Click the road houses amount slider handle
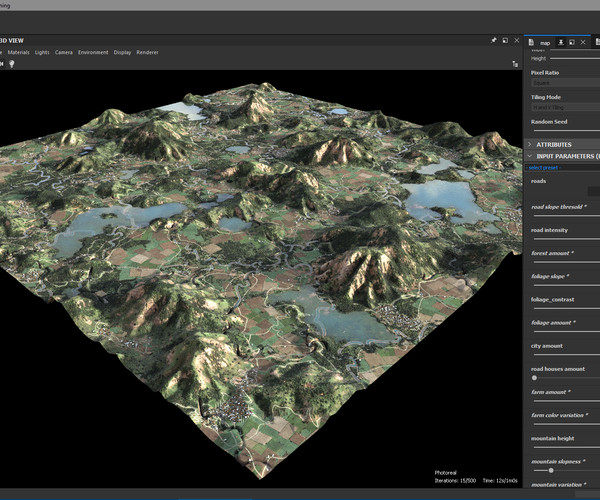The width and height of the screenshot is (600, 500). (x=534, y=378)
